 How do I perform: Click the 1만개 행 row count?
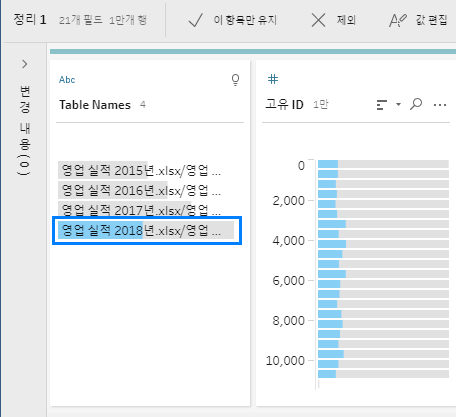click(x=128, y=20)
